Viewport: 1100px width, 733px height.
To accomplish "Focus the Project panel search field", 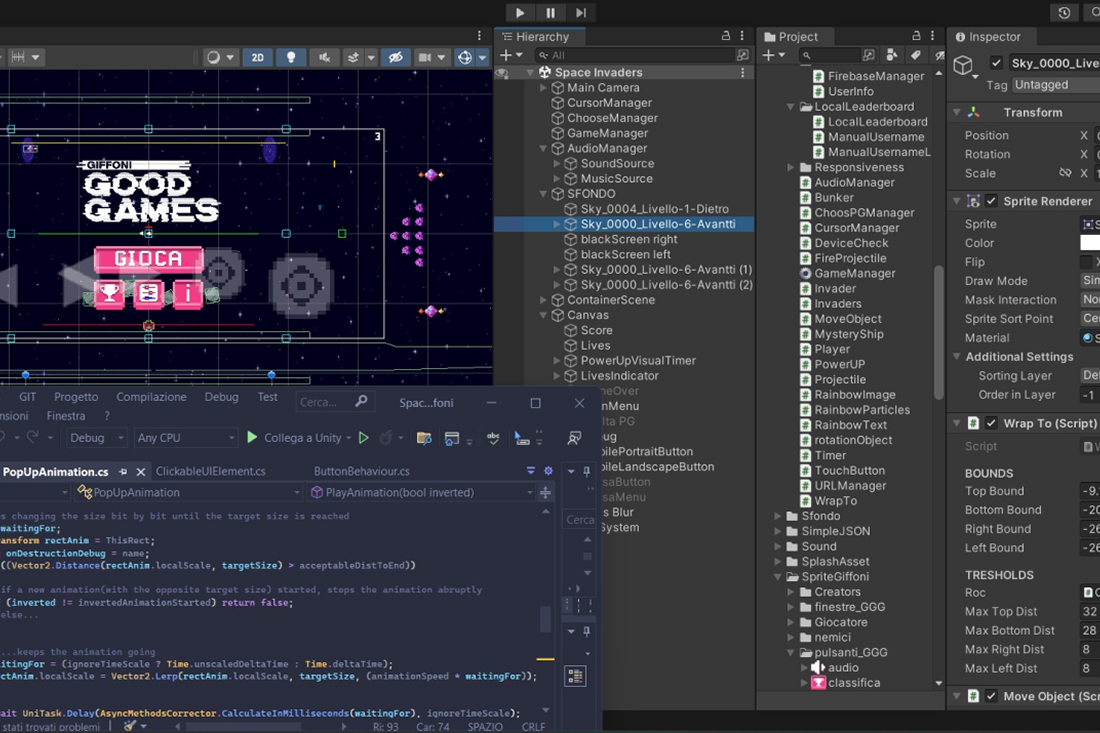I will tap(829, 55).
